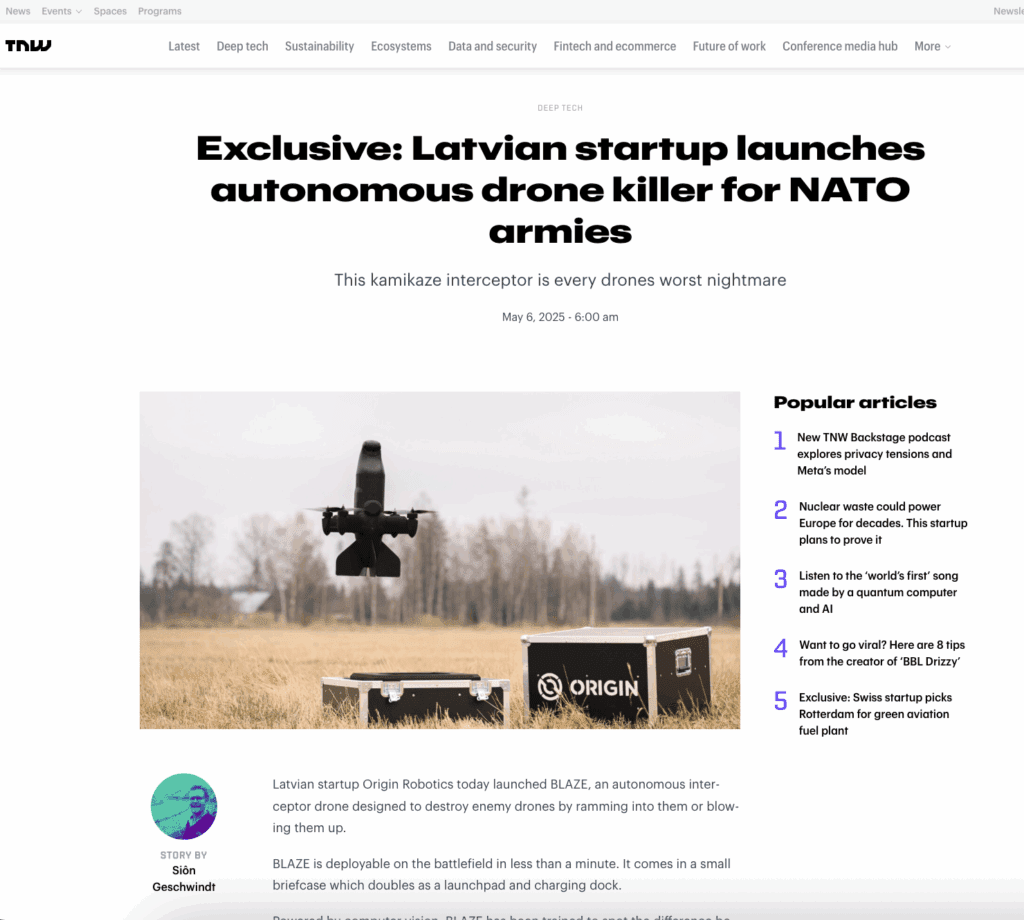Open article about quantum computer song
Viewport: 1024px width, 920px height.
click(878, 592)
